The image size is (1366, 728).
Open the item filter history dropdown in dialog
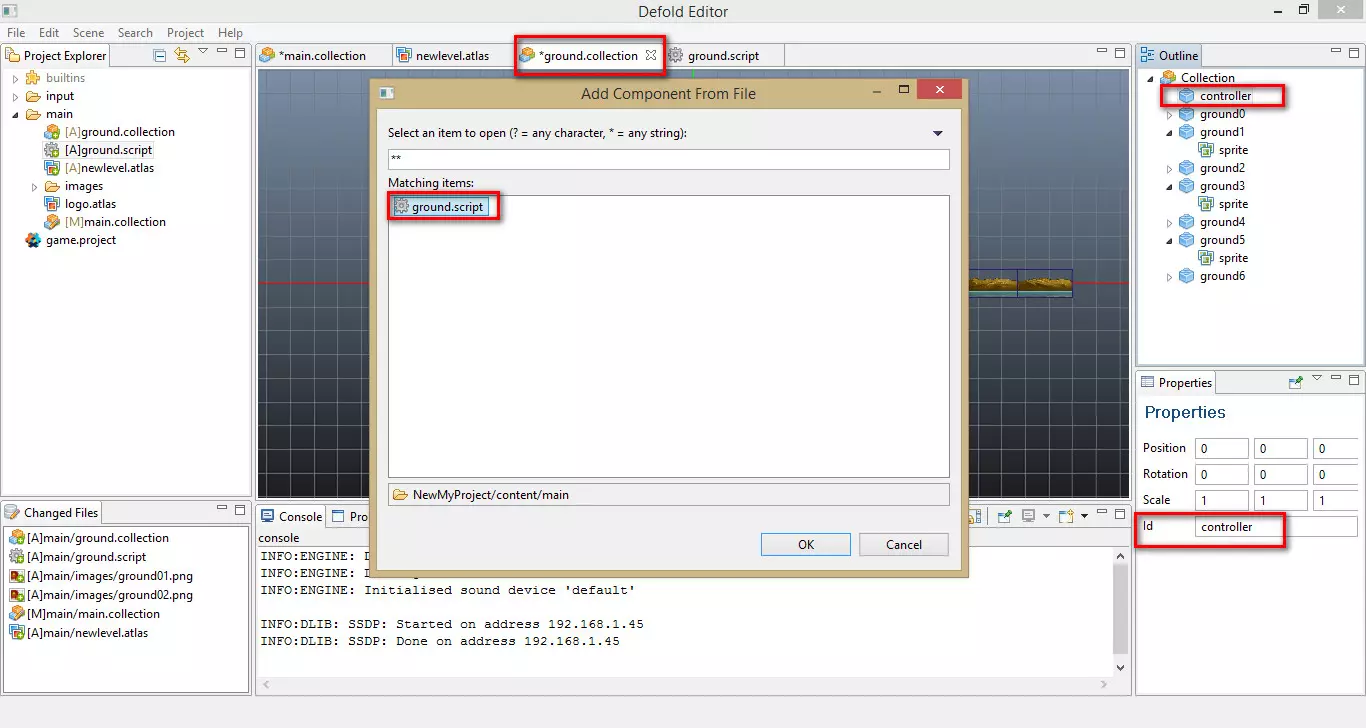tap(937, 132)
